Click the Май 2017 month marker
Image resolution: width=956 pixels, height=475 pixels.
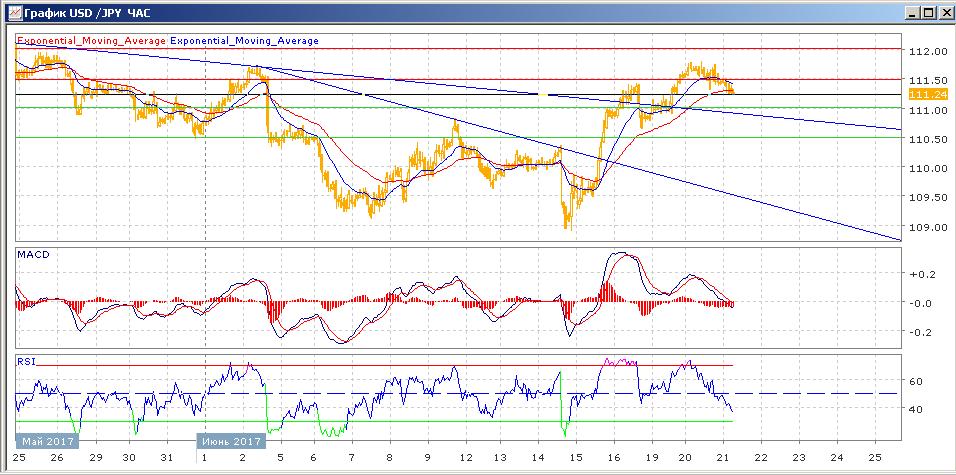point(45,440)
